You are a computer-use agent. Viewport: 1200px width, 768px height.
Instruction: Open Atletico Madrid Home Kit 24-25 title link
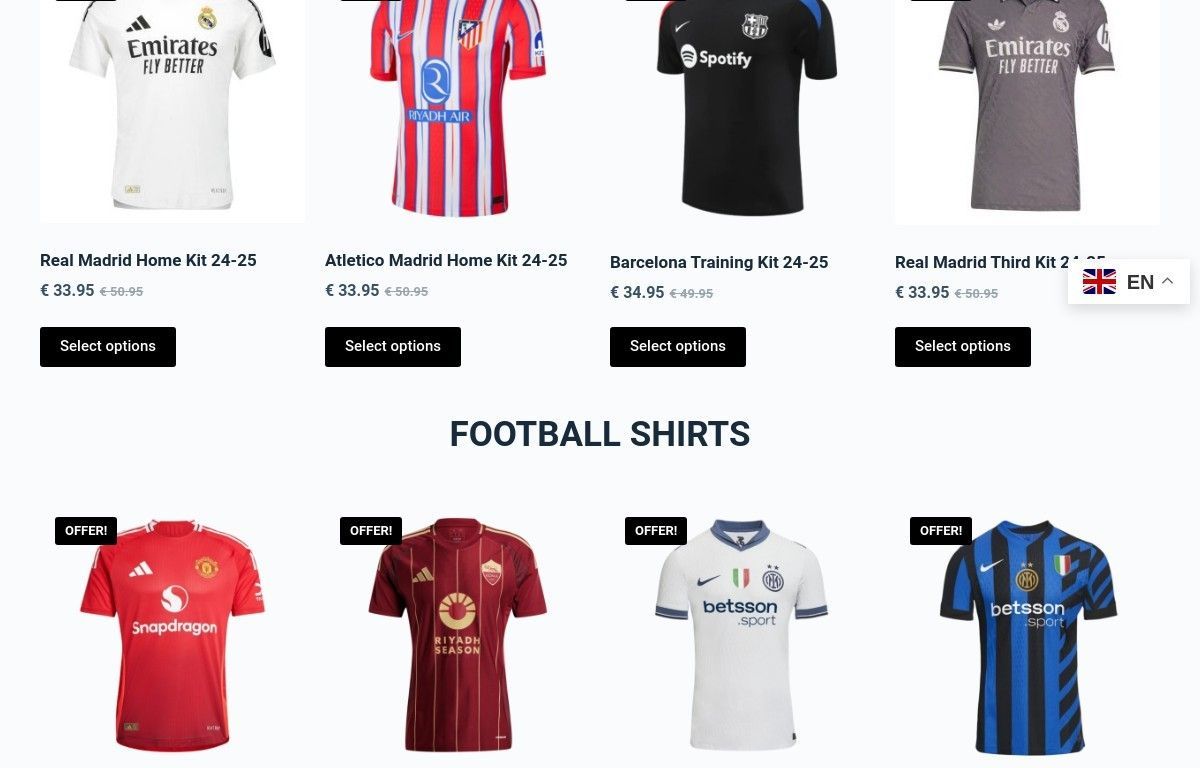446,260
